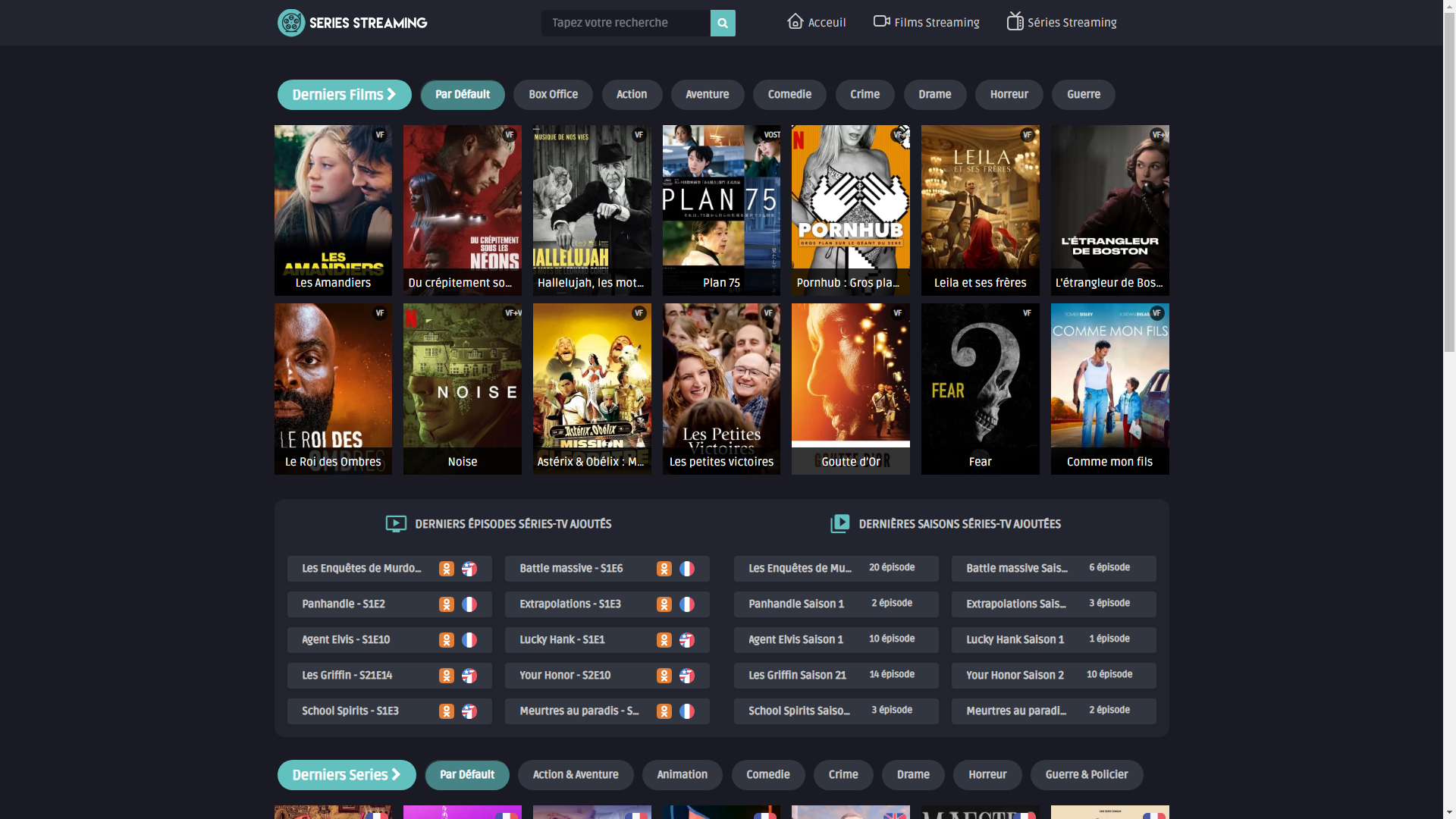Image resolution: width=1456 pixels, height=819 pixels.
Task: Click the search input field
Action: [626, 23]
